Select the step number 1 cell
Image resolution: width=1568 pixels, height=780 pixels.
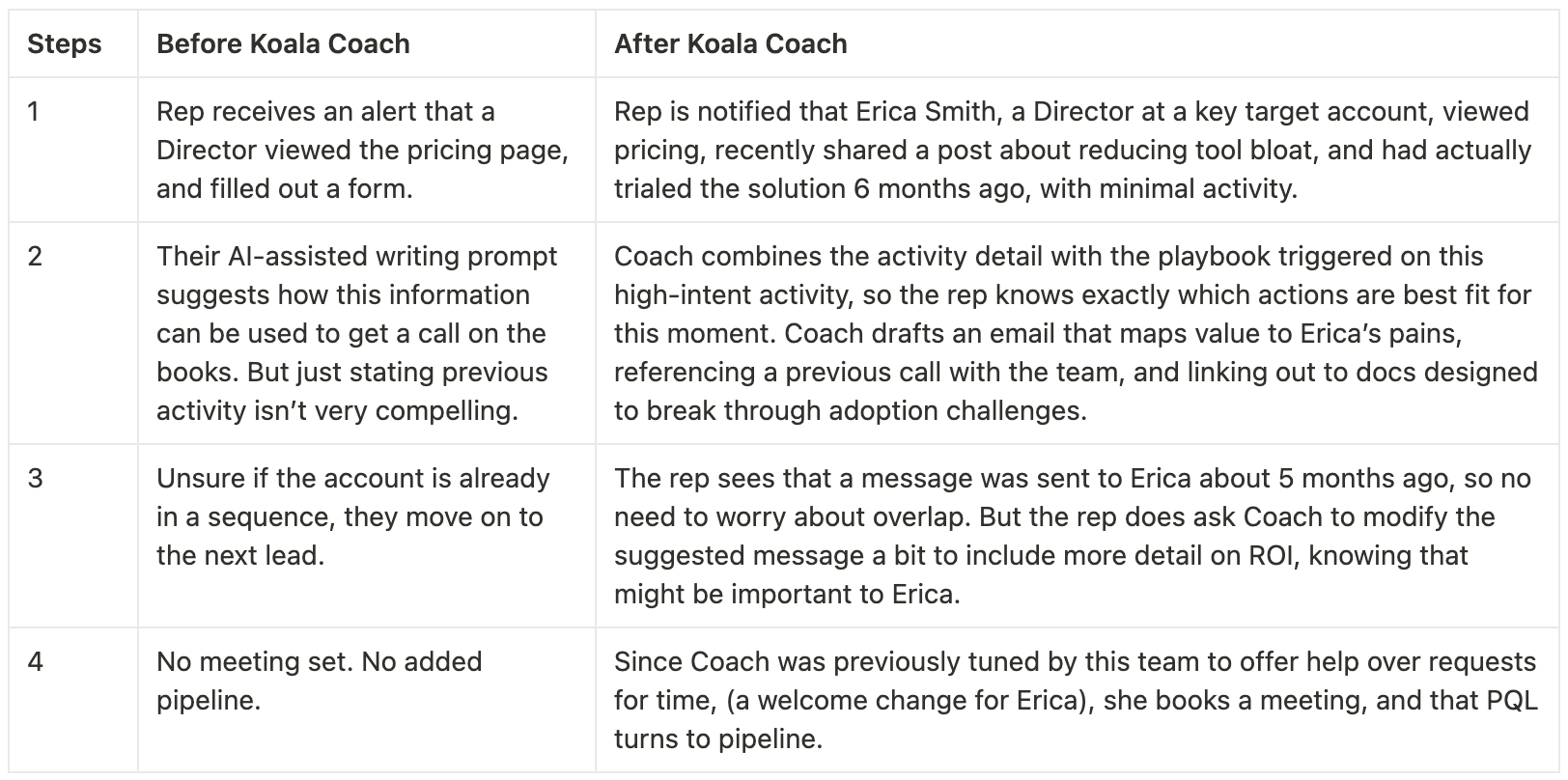pos(34,112)
